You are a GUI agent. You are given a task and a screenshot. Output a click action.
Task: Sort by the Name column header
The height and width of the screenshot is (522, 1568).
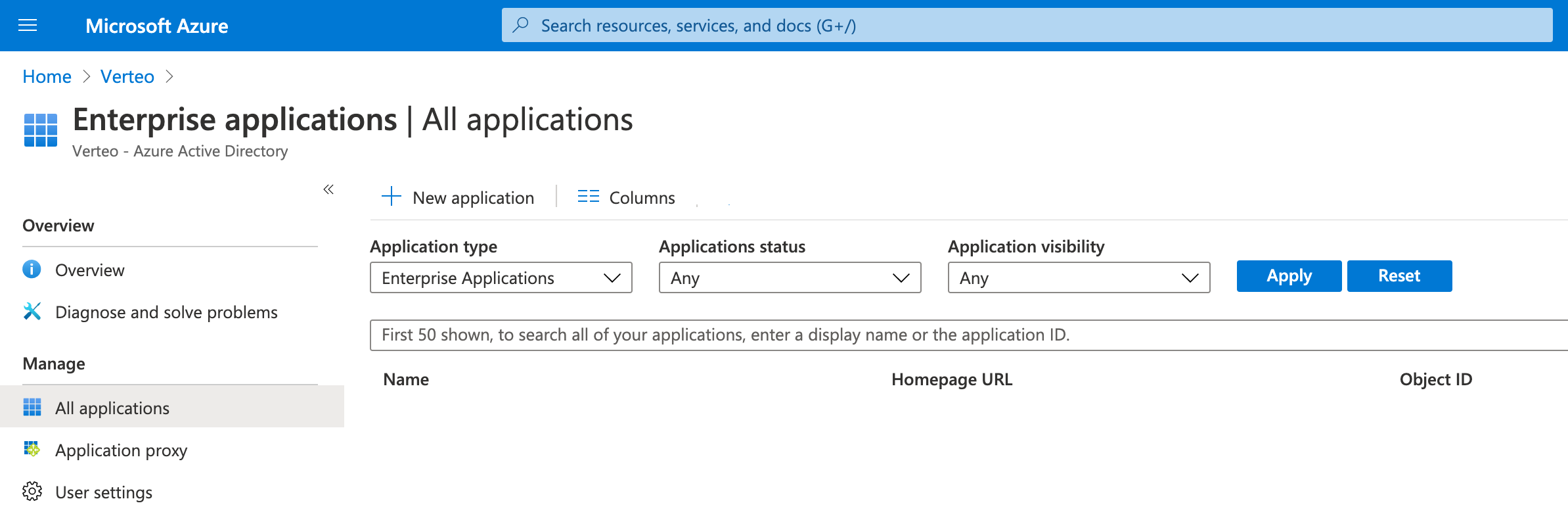click(406, 379)
